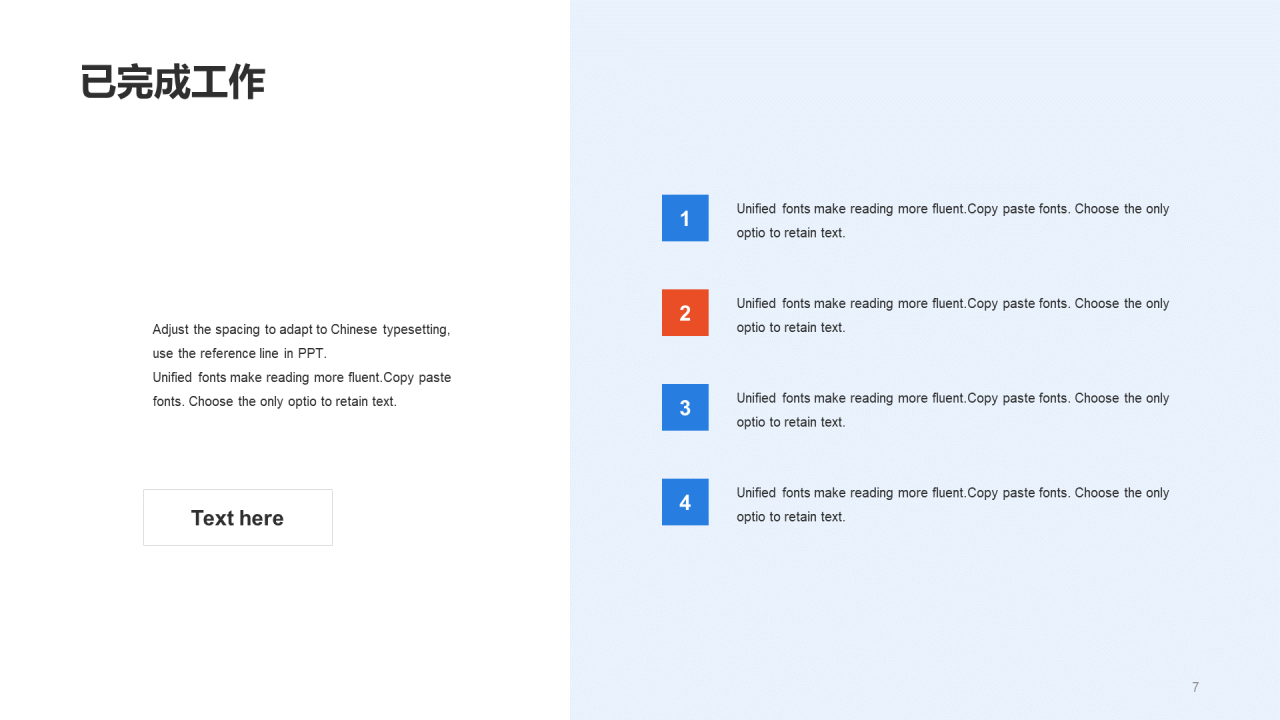The image size is (1280, 720).
Task: Select the orange number 2 square
Action: click(685, 313)
